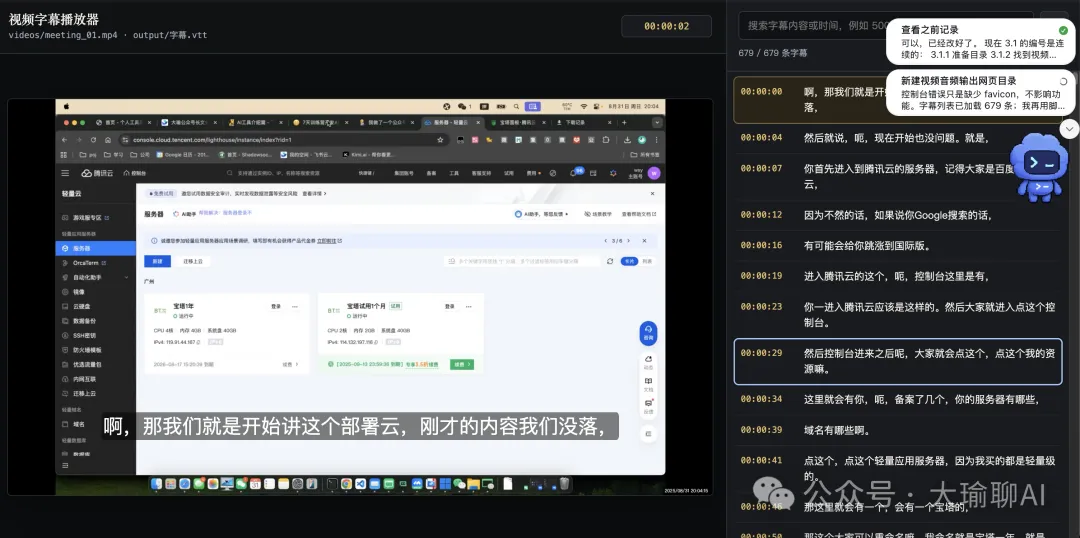Open the AI助手, 等您反馈 dropdown
Image resolution: width=1080 pixels, height=538 pixels.
tap(542, 214)
